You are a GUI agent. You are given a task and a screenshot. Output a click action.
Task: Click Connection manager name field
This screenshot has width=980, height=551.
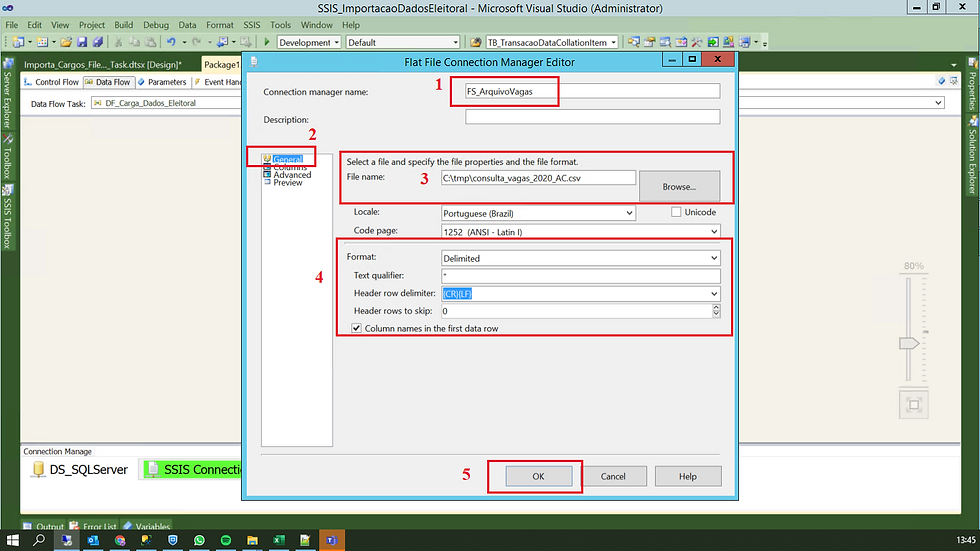[x=592, y=91]
